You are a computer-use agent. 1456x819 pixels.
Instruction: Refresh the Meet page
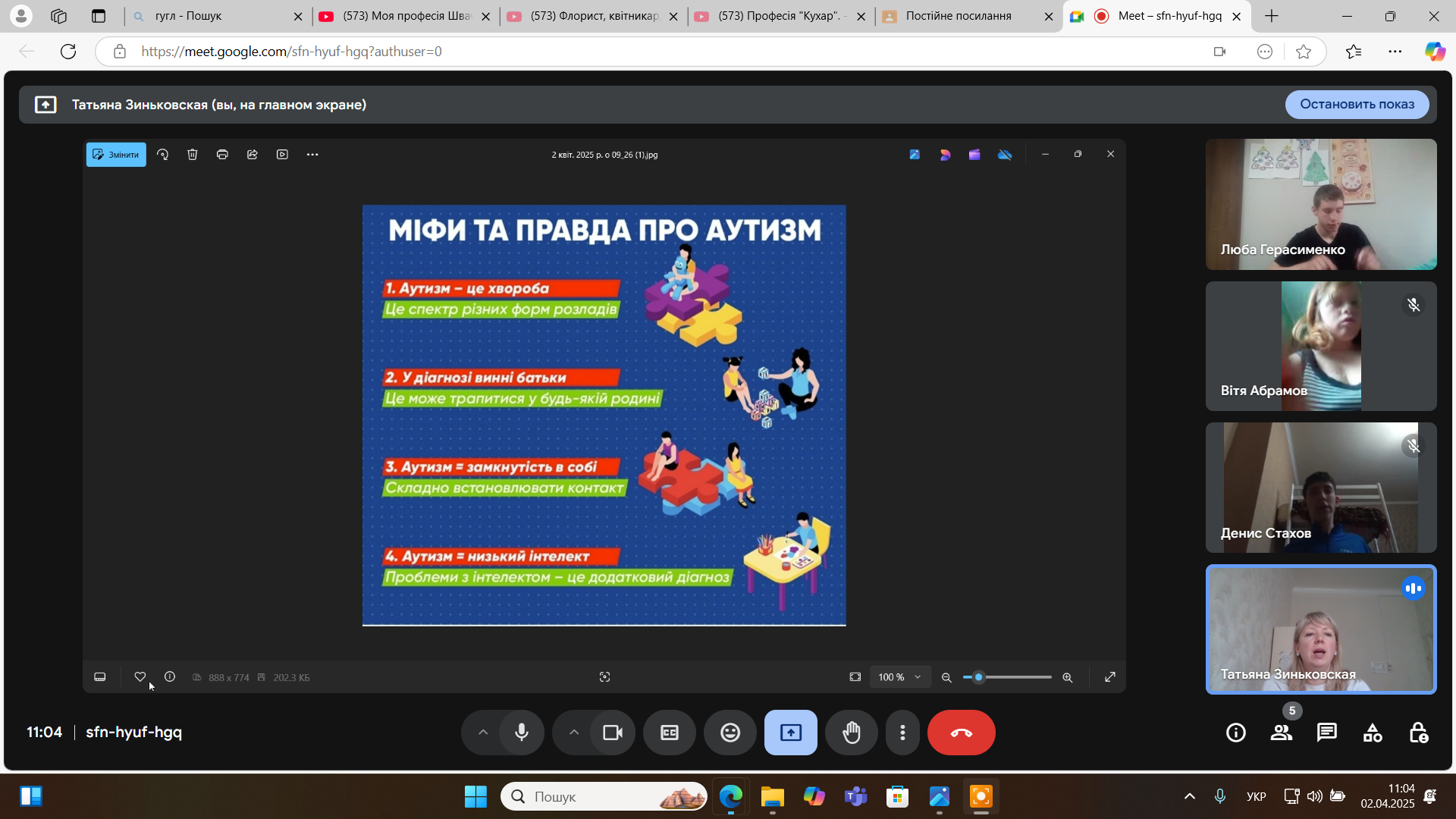(x=68, y=52)
